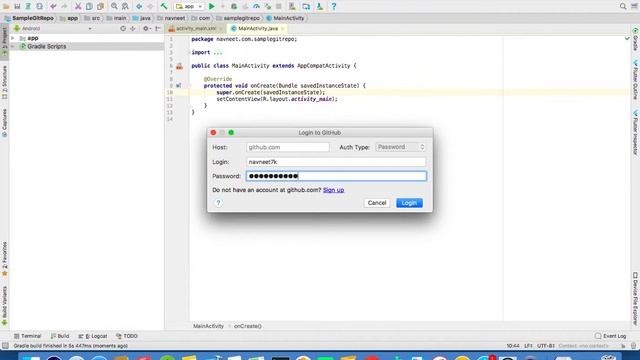Click the scroll-from-source target icon
The image size is (640, 360).
coord(123,29)
